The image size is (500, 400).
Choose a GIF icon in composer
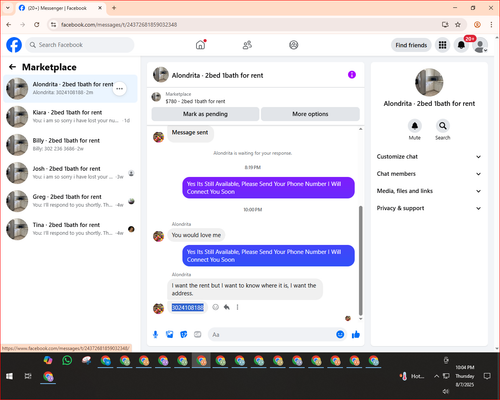(198, 334)
